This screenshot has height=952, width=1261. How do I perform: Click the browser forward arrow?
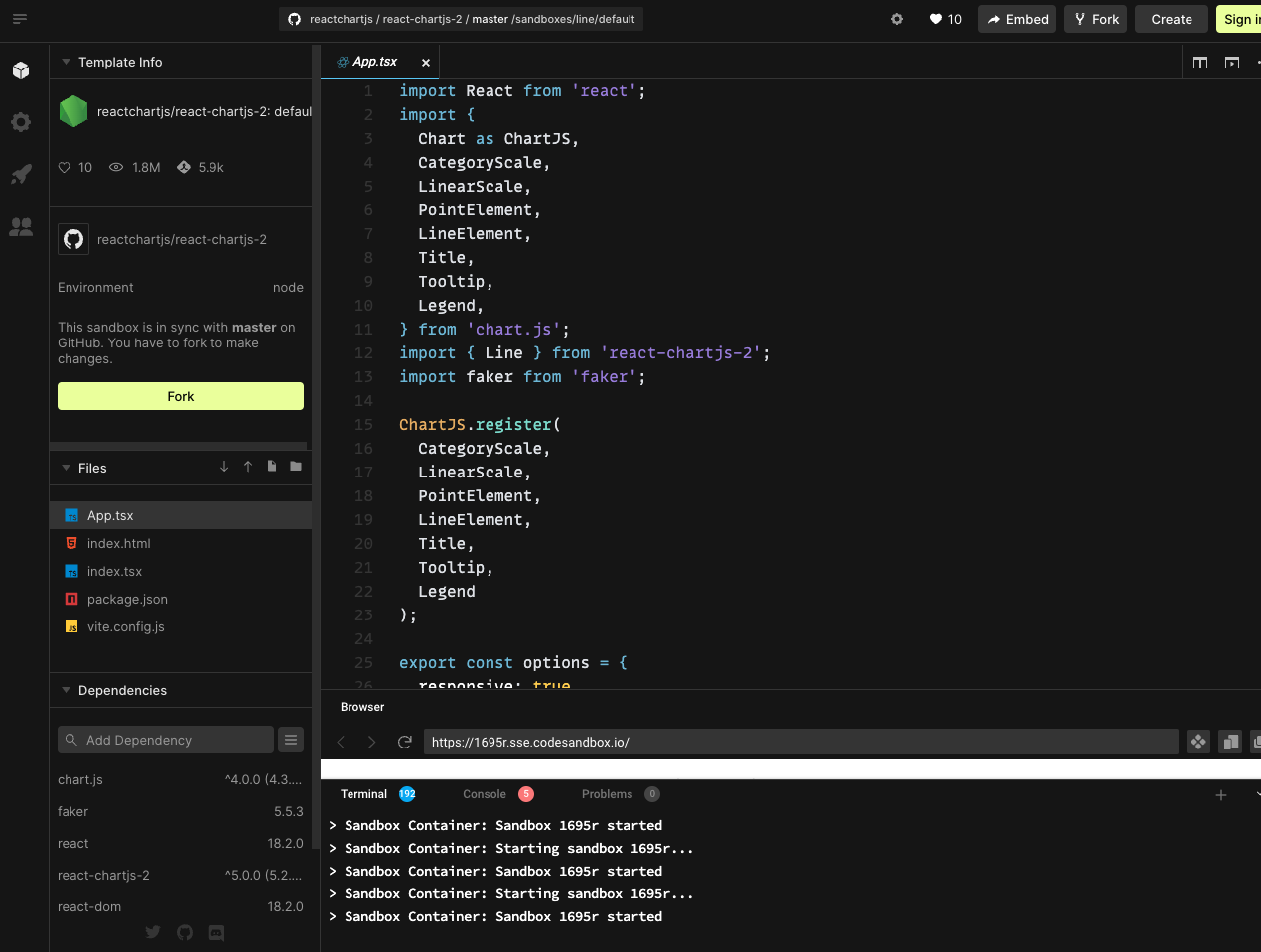(372, 742)
